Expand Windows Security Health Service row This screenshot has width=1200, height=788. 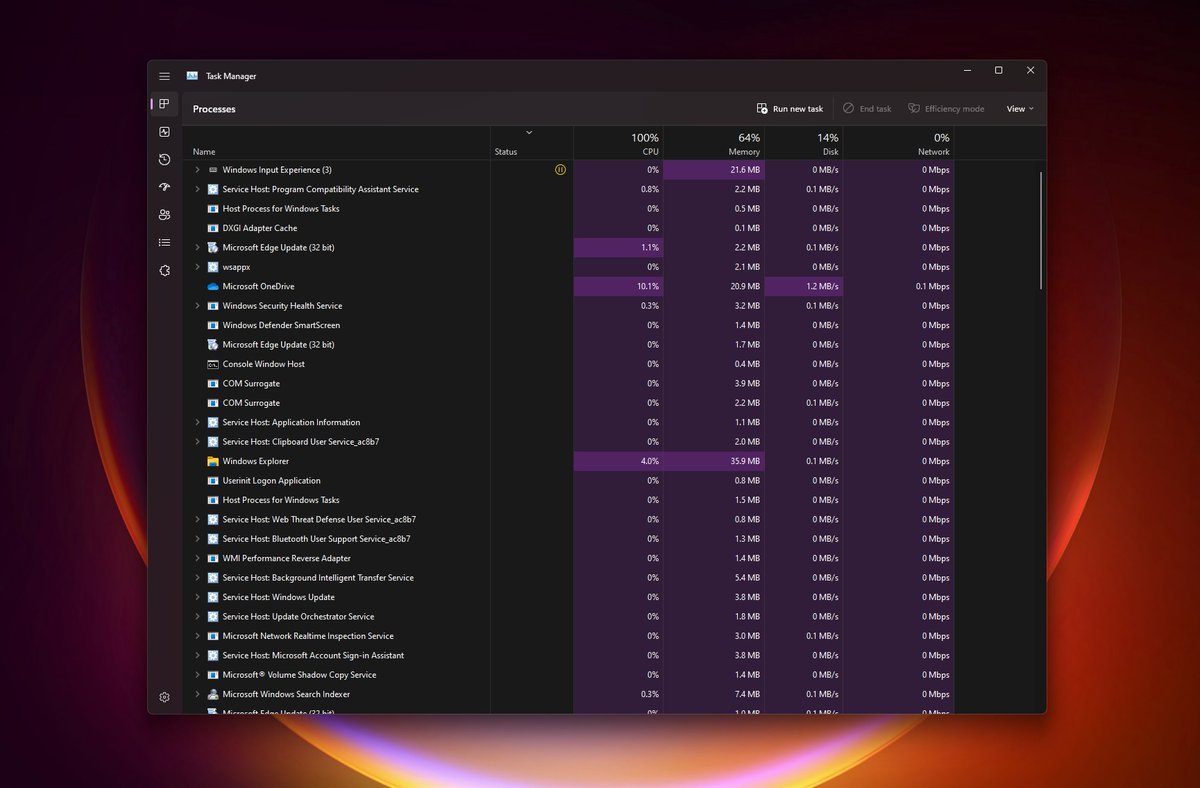197,306
